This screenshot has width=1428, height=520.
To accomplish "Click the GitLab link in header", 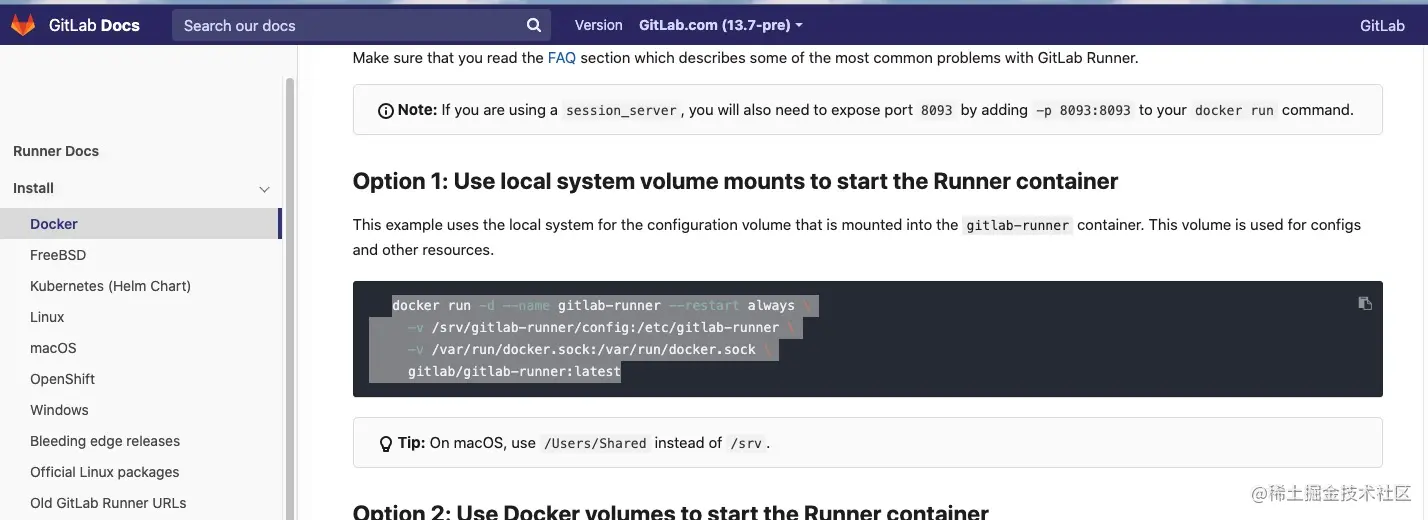I will [1382, 26].
